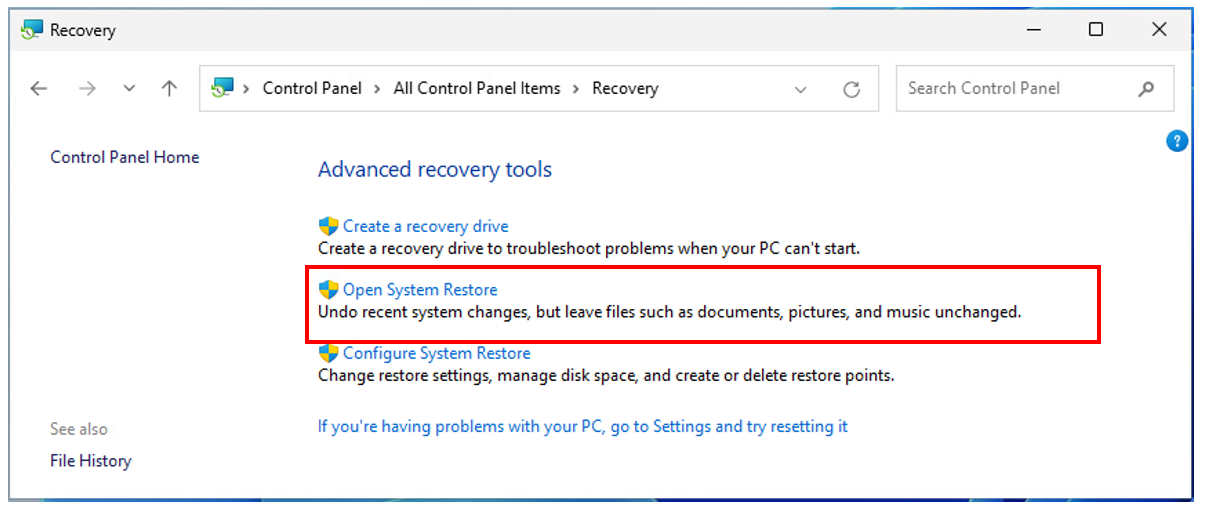Click the search magnifier icon

(1146, 89)
